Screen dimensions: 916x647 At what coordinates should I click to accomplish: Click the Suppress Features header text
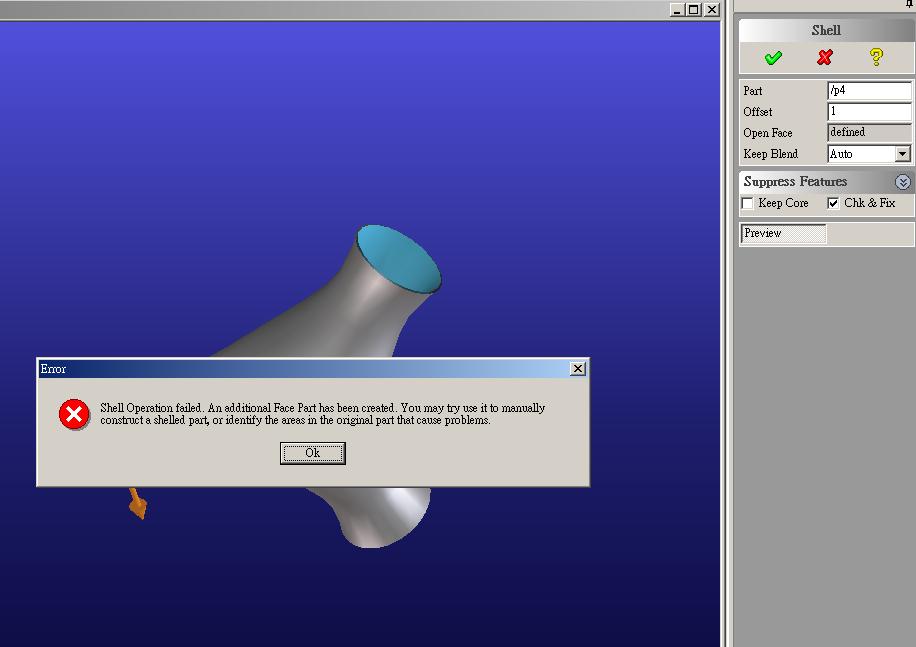pyautogui.click(x=795, y=182)
